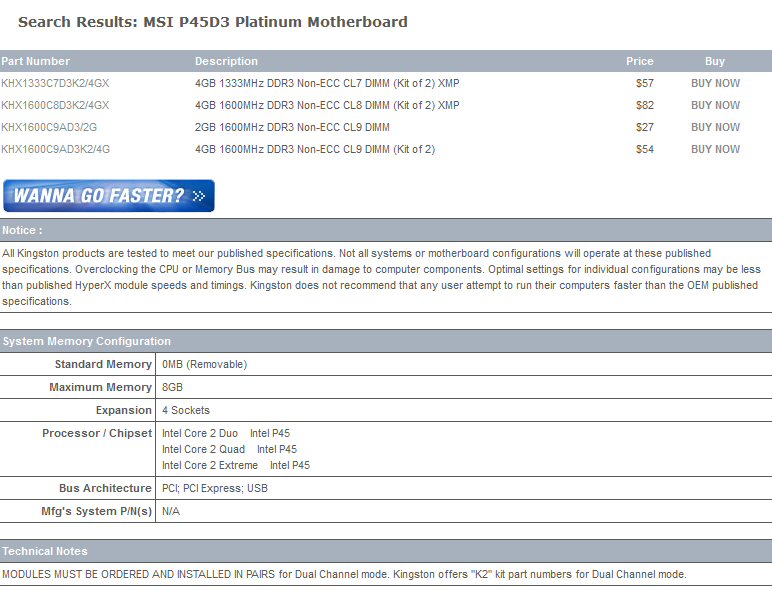Image resolution: width=772 pixels, height=590 pixels.
Task: Click the $82 price
Action: click(x=644, y=105)
